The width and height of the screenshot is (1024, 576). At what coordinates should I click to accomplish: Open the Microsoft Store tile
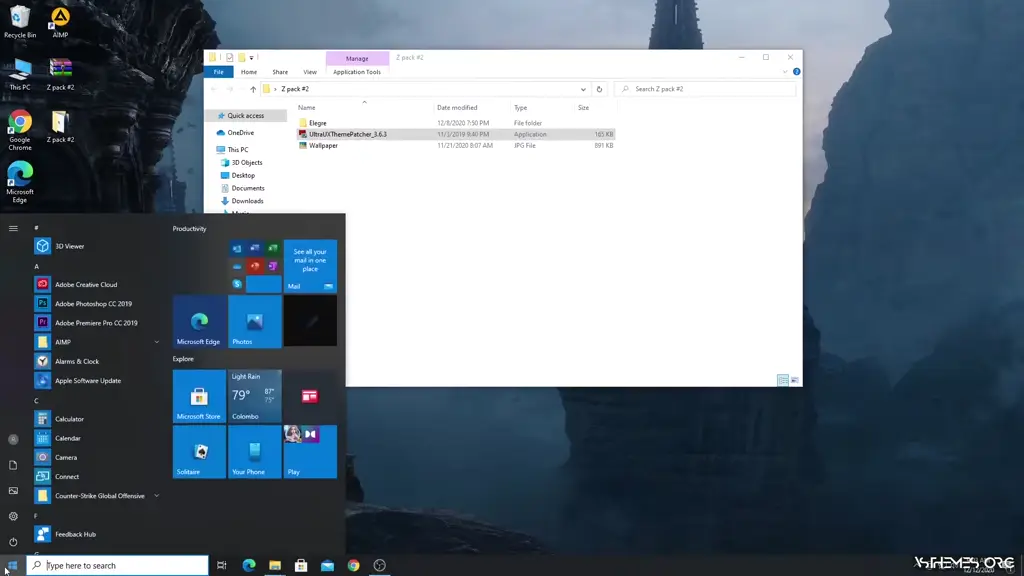198,395
